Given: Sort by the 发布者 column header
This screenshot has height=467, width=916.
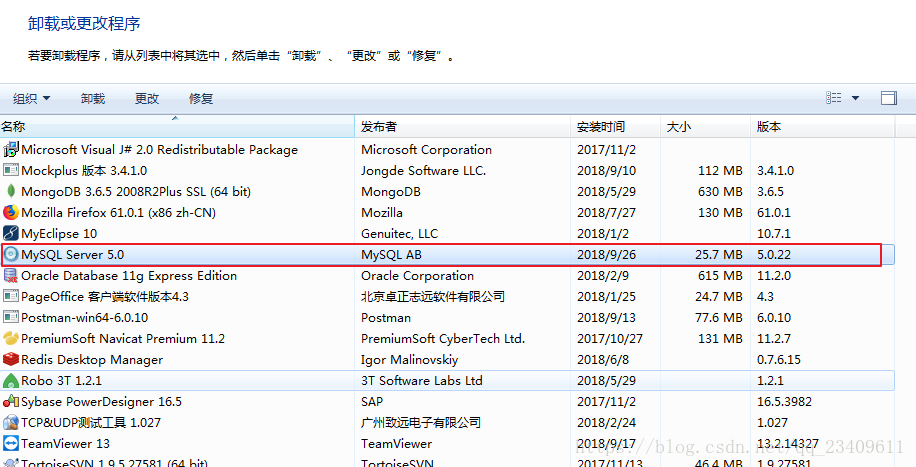Looking at the screenshot, I should pos(463,126).
